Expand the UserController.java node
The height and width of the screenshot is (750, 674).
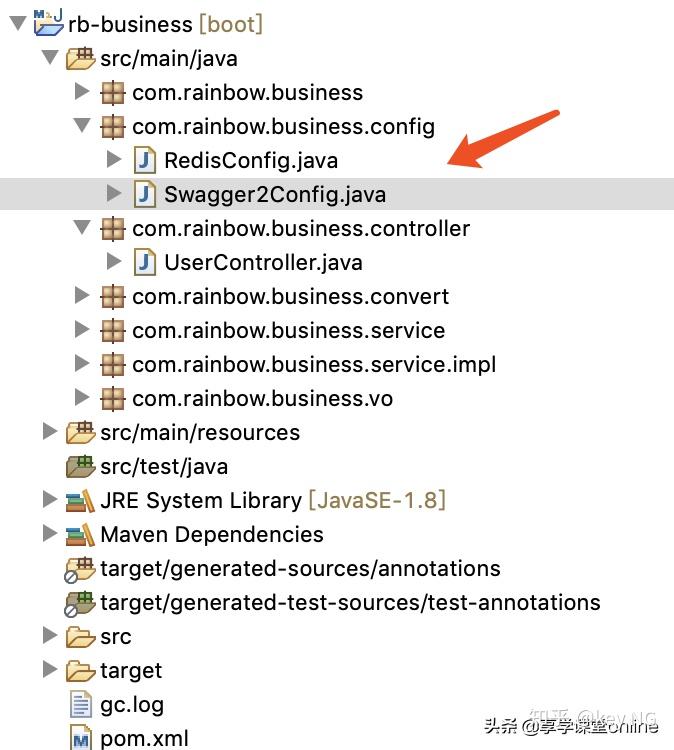point(114,261)
